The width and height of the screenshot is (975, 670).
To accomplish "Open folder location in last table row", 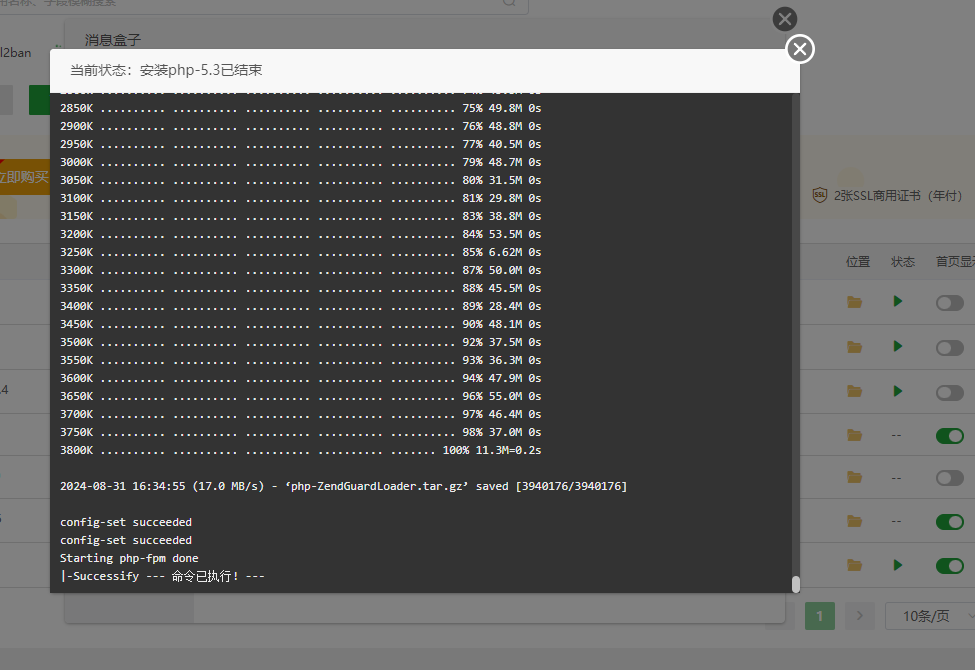I will pyautogui.click(x=854, y=565).
